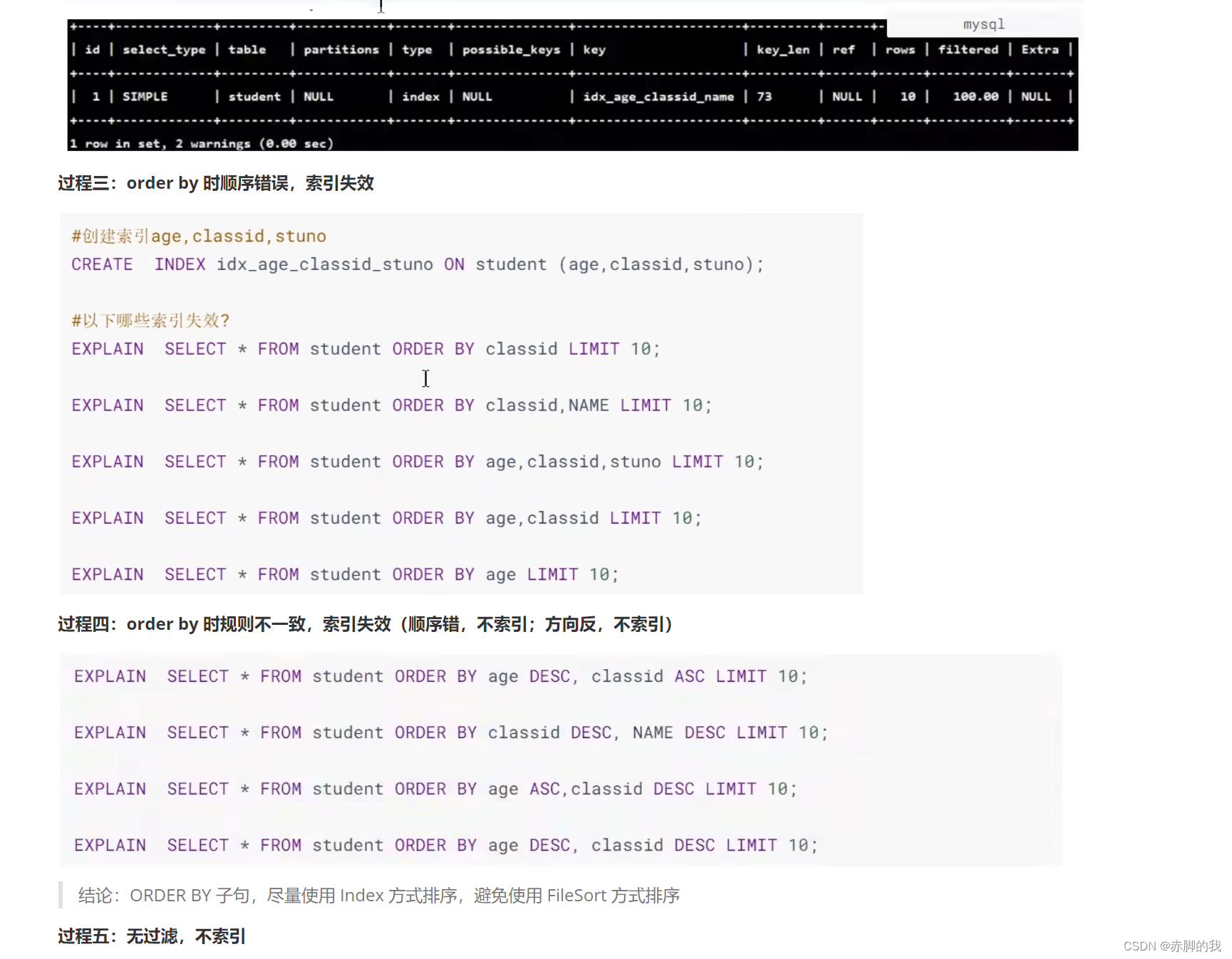The width and height of the screenshot is (1232, 959).
Task: Click the heading '过程四：order by 时规则不一致'
Action: pyautogui.click(x=366, y=624)
